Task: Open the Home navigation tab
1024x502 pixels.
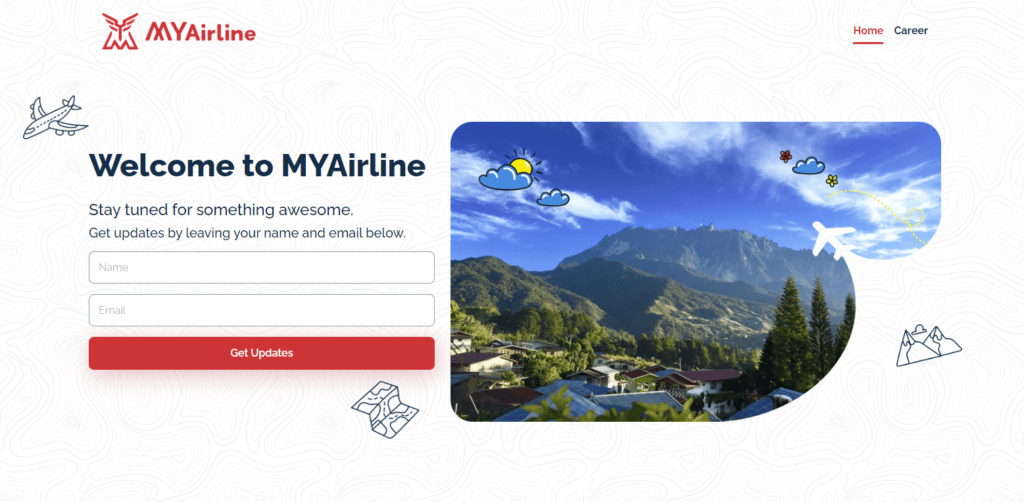Action: [x=868, y=31]
